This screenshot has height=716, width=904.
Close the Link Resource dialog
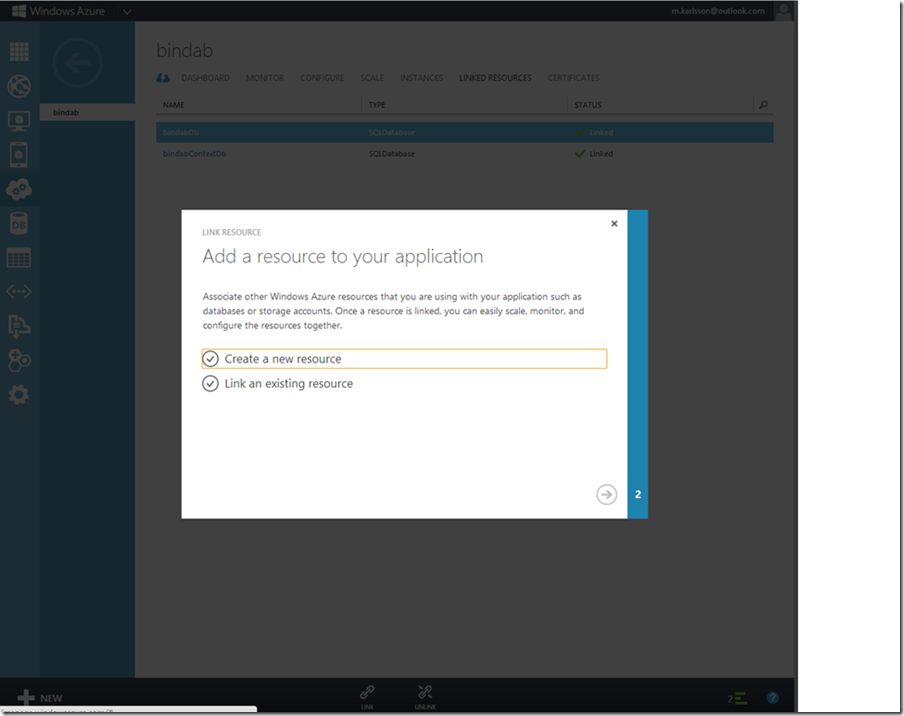coord(614,224)
